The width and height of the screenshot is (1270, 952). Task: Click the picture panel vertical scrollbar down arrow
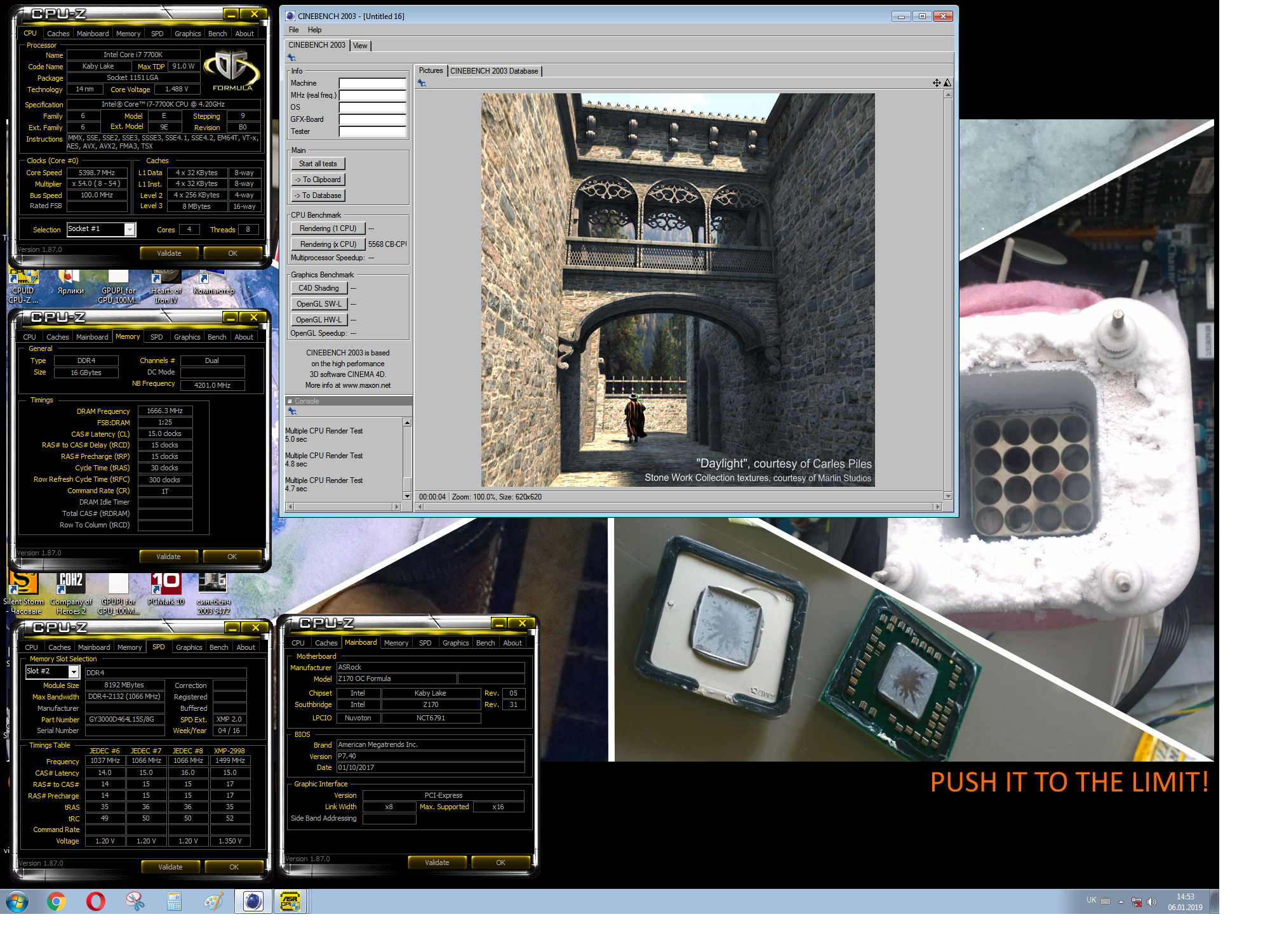pos(948,496)
